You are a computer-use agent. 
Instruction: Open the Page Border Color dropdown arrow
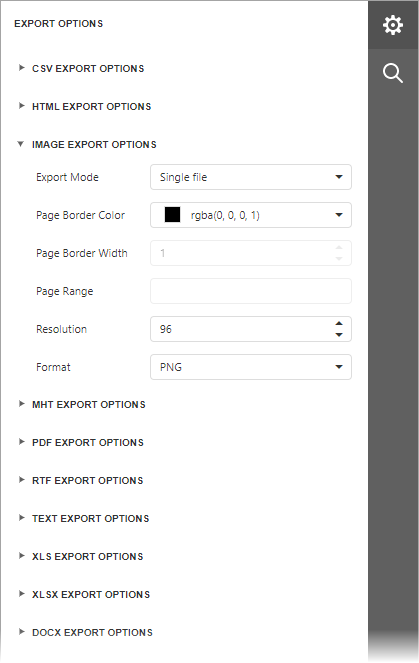pos(339,215)
